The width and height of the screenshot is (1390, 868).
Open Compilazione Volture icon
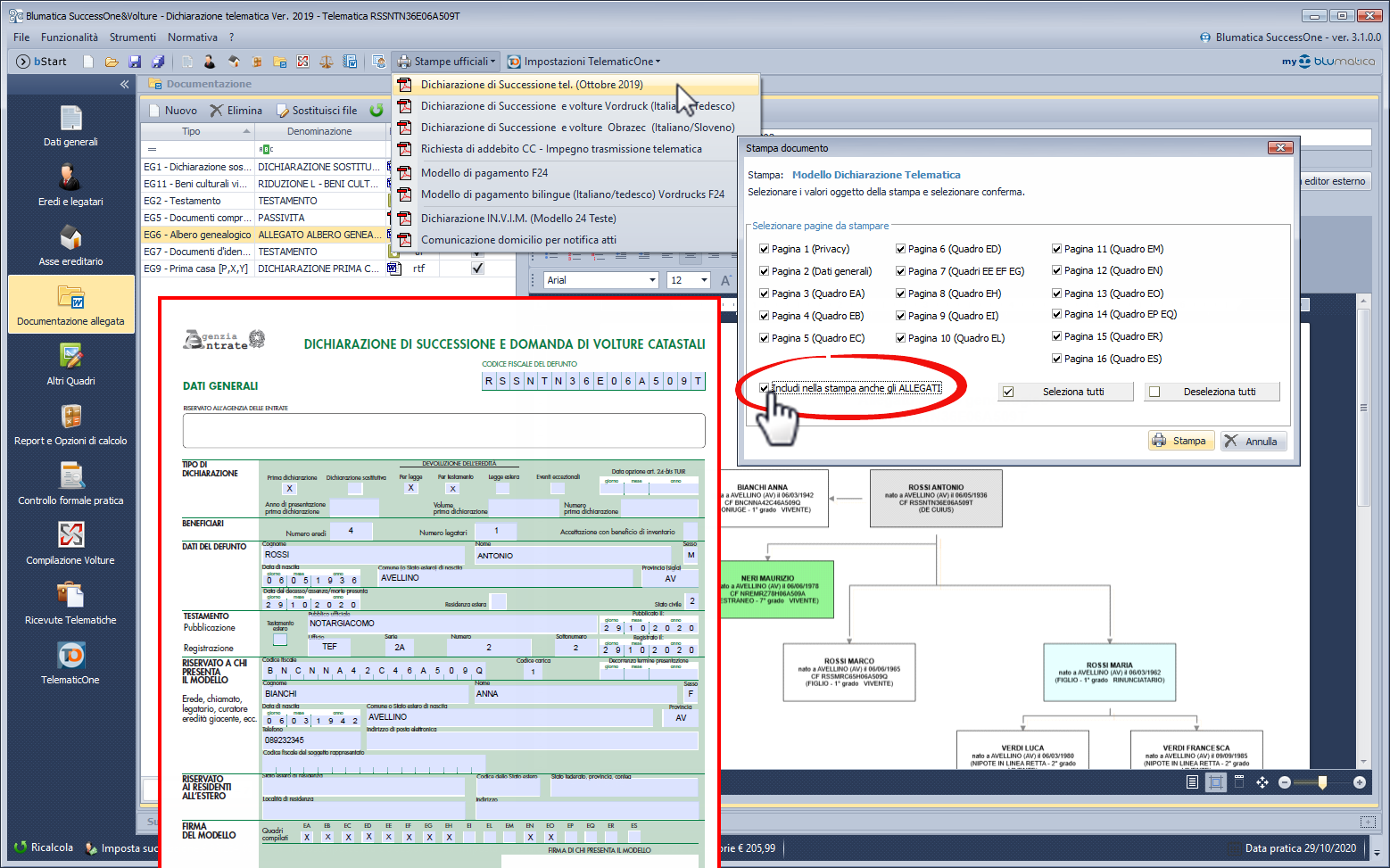[70, 536]
